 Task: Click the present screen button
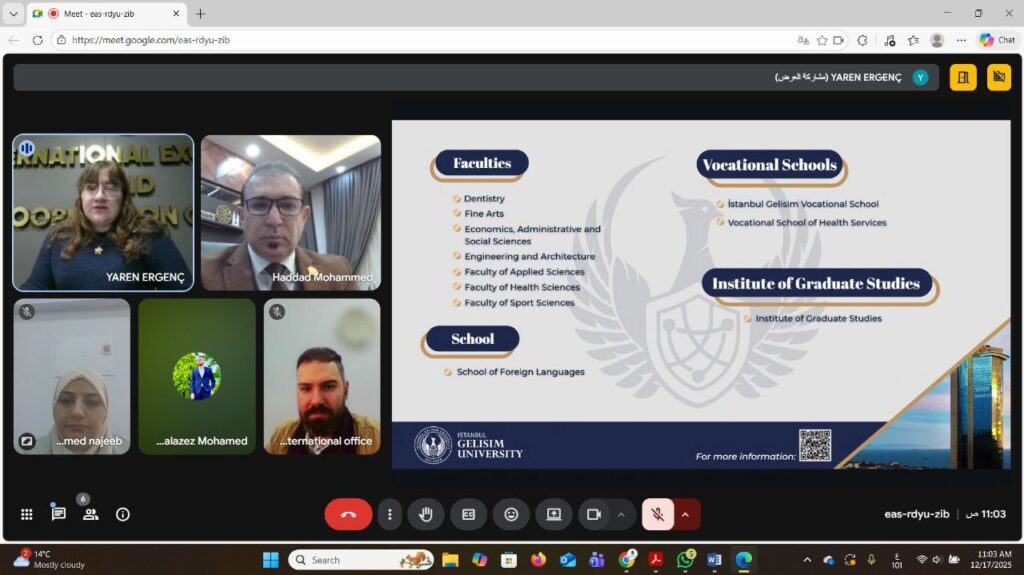(553, 514)
